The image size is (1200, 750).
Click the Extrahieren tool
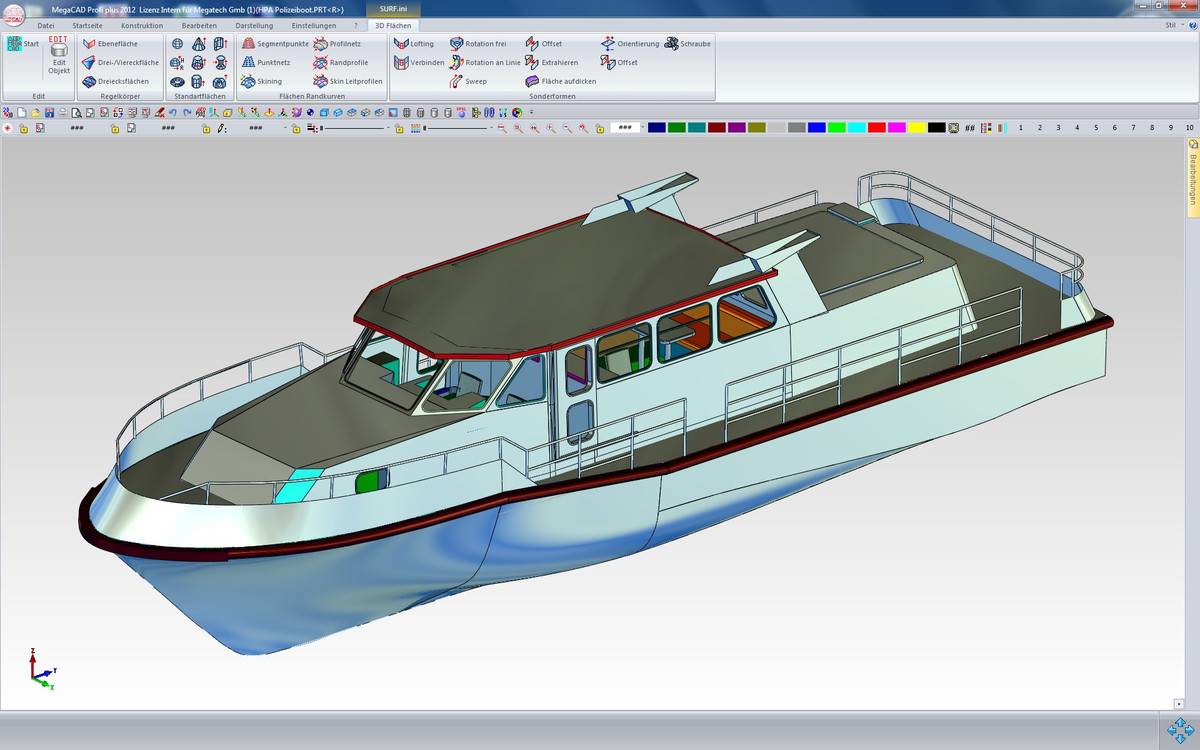552,62
